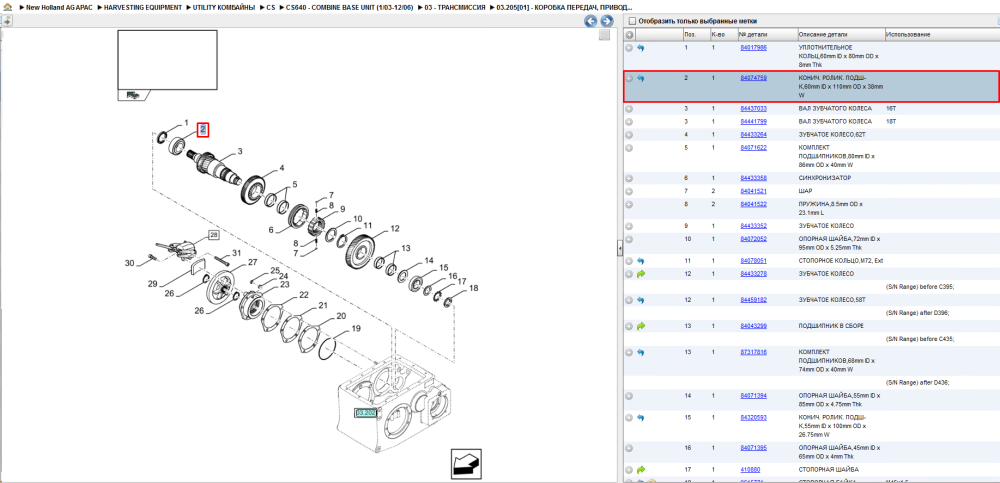Open part number link 84074759

point(753,78)
